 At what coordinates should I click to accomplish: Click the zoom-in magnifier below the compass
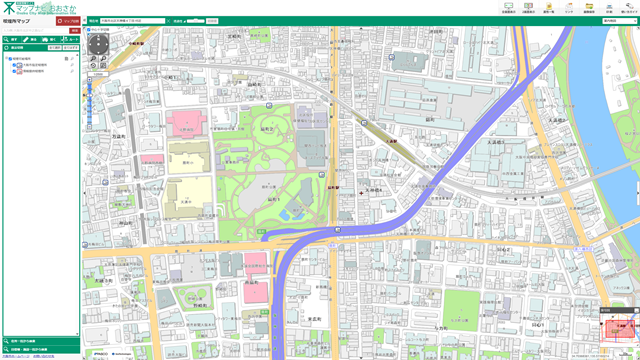pyautogui.click(x=93, y=59)
